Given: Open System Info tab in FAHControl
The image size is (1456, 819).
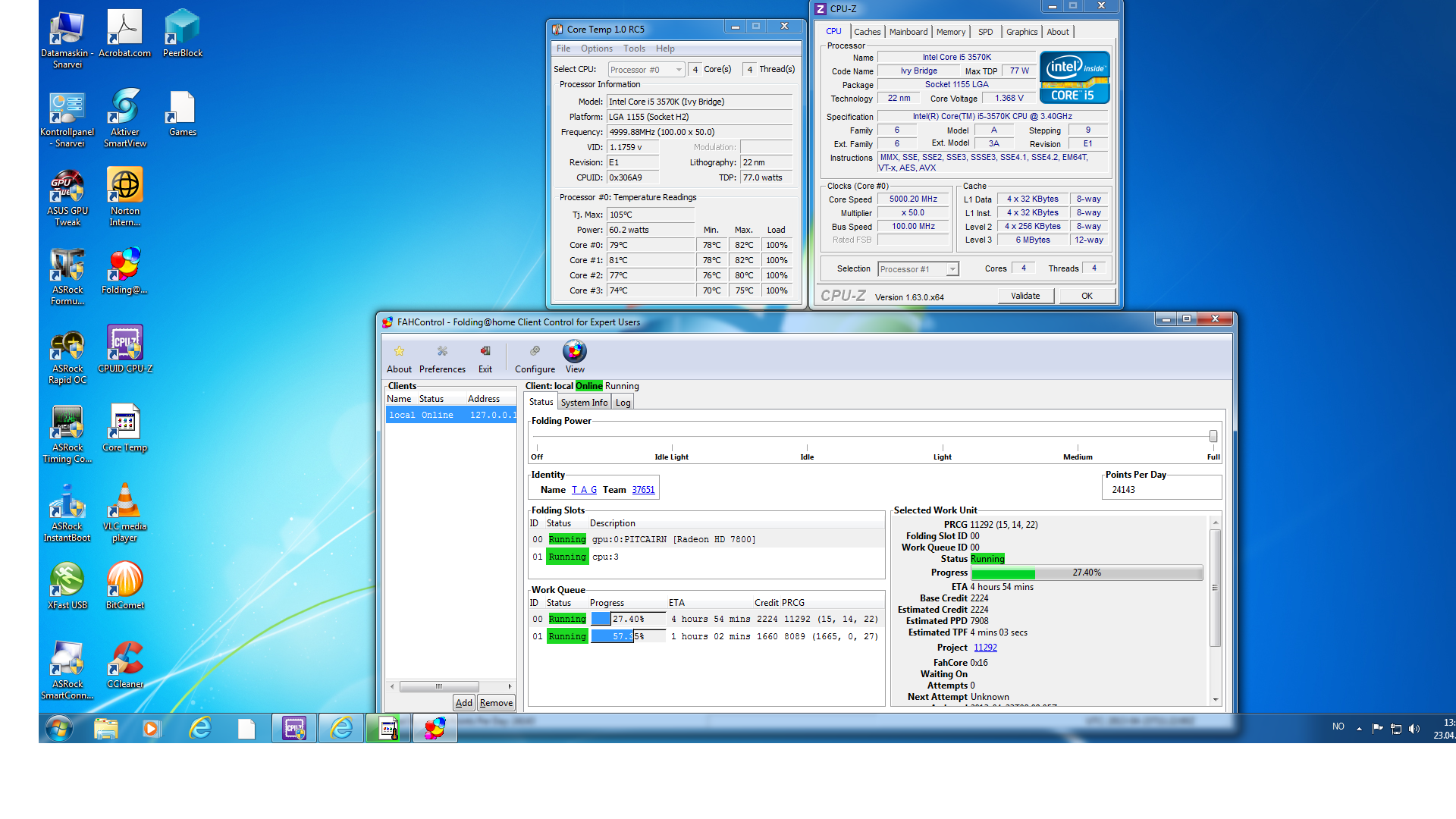Looking at the screenshot, I should click(584, 403).
